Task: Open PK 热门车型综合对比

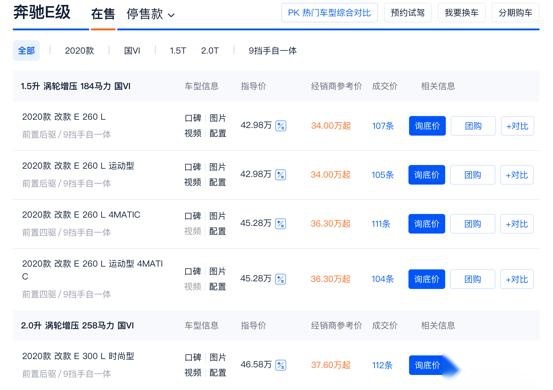Action: (x=329, y=13)
